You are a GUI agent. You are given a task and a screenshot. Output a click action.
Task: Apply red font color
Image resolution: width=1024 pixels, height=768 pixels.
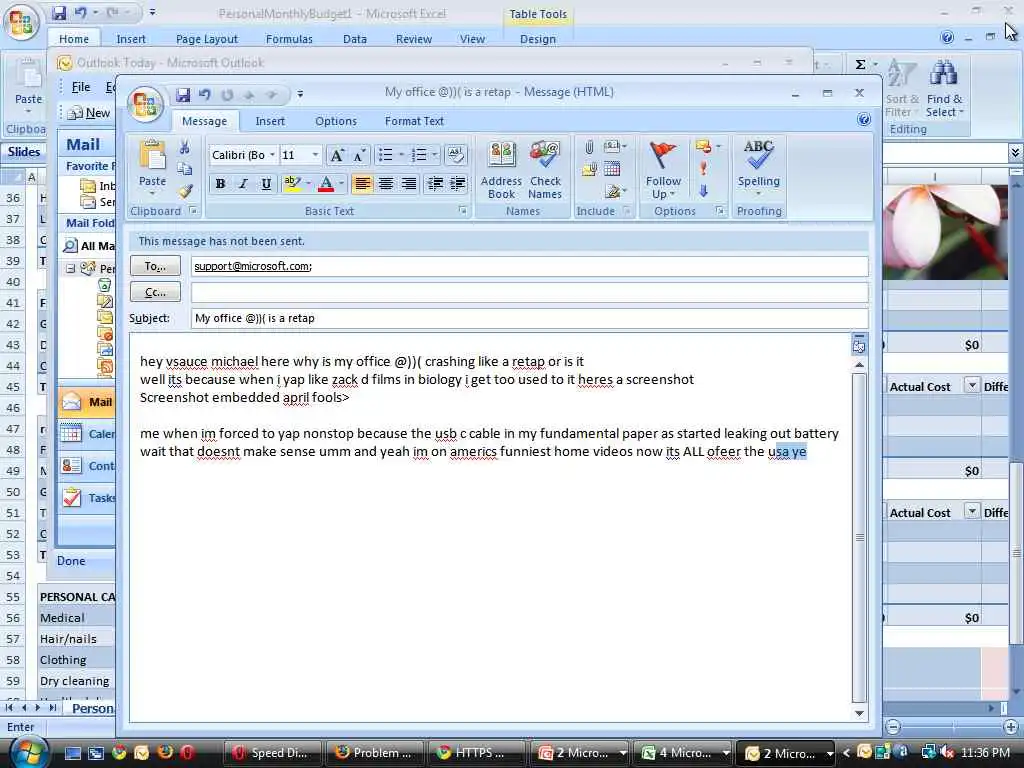(326, 184)
